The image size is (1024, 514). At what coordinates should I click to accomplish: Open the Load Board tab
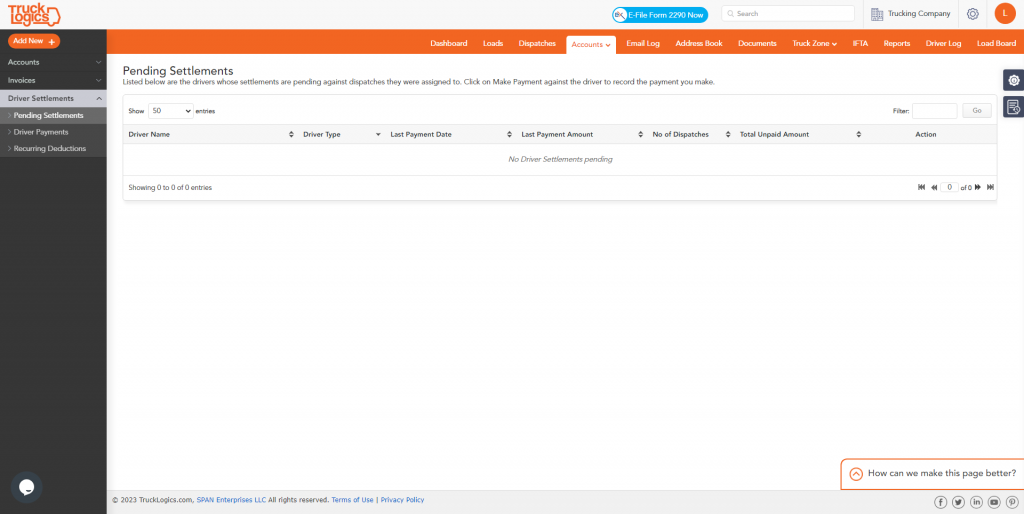996,44
